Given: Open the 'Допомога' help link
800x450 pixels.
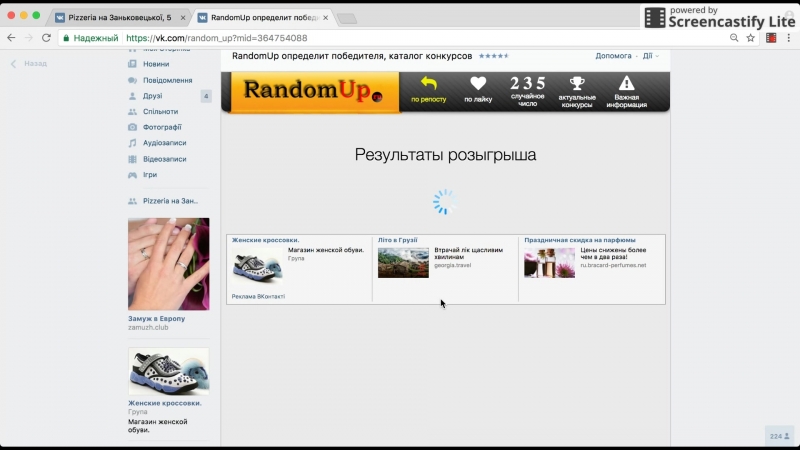Looking at the screenshot, I should point(613,56).
